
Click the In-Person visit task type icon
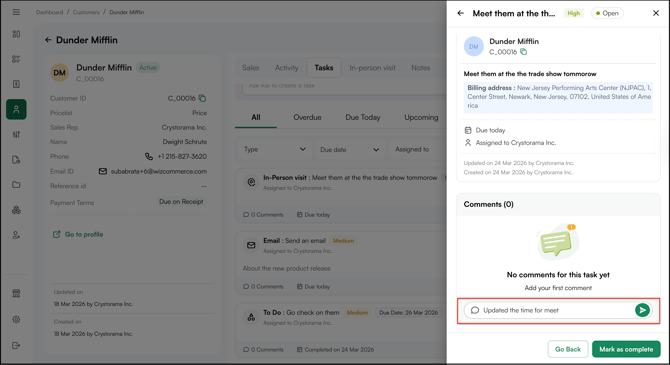pos(251,182)
